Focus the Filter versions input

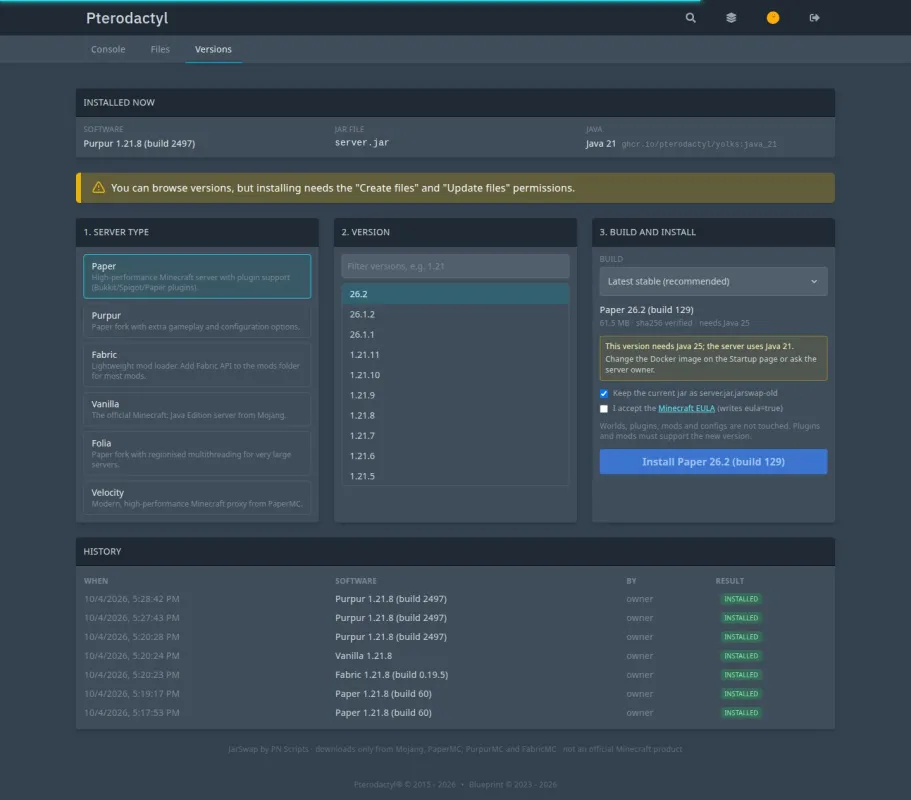[x=455, y=266]
